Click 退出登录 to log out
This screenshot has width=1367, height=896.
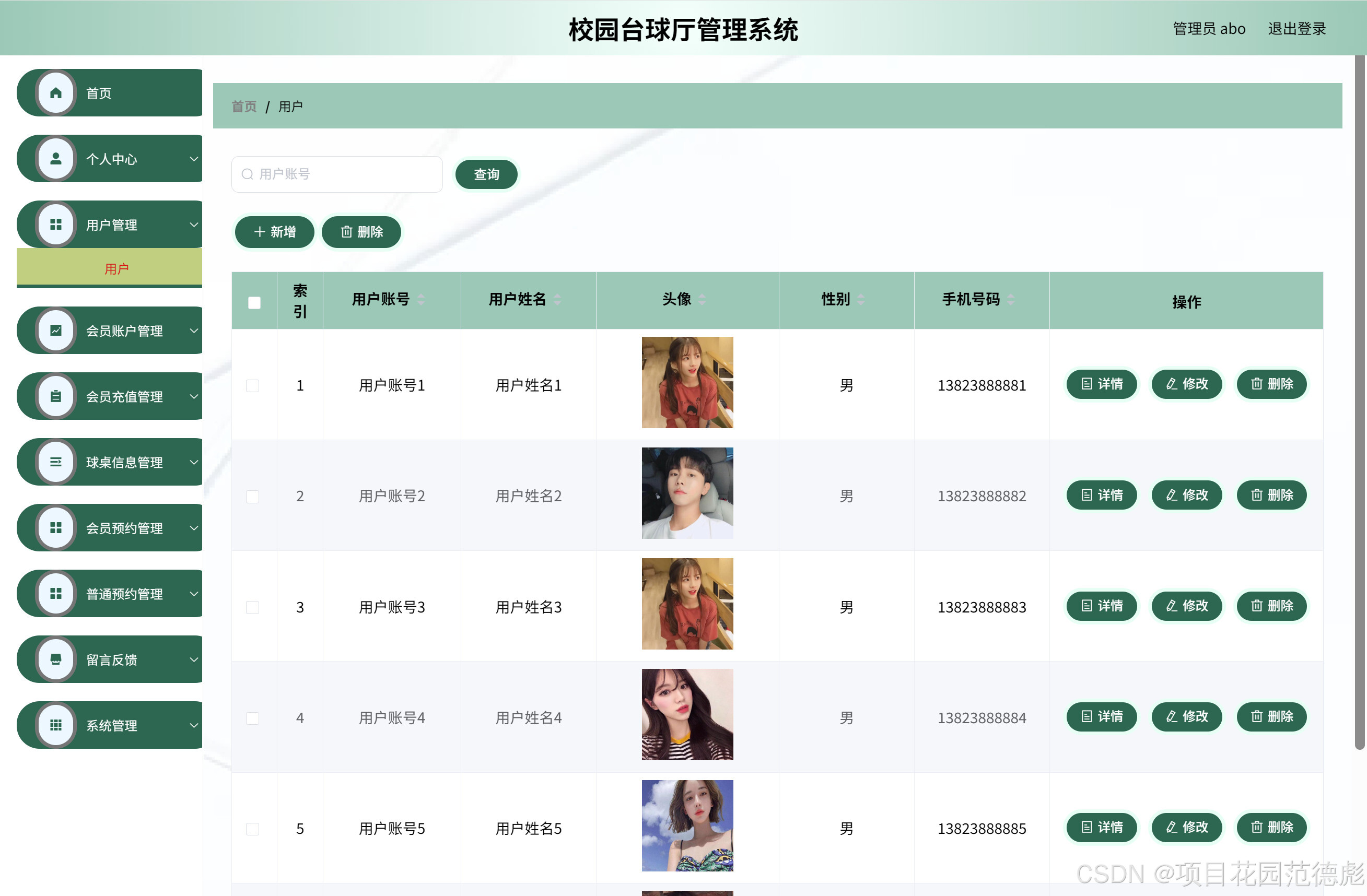tap(1296, 29)
